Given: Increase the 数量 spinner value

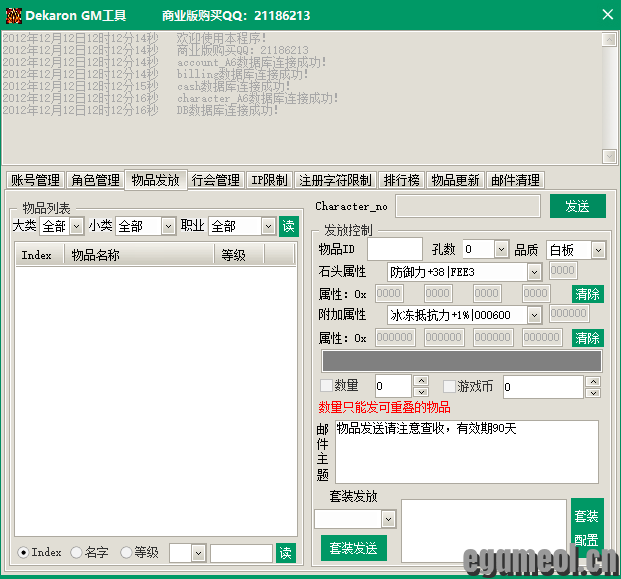Looking at the screenshot, I should click(421, 381).
